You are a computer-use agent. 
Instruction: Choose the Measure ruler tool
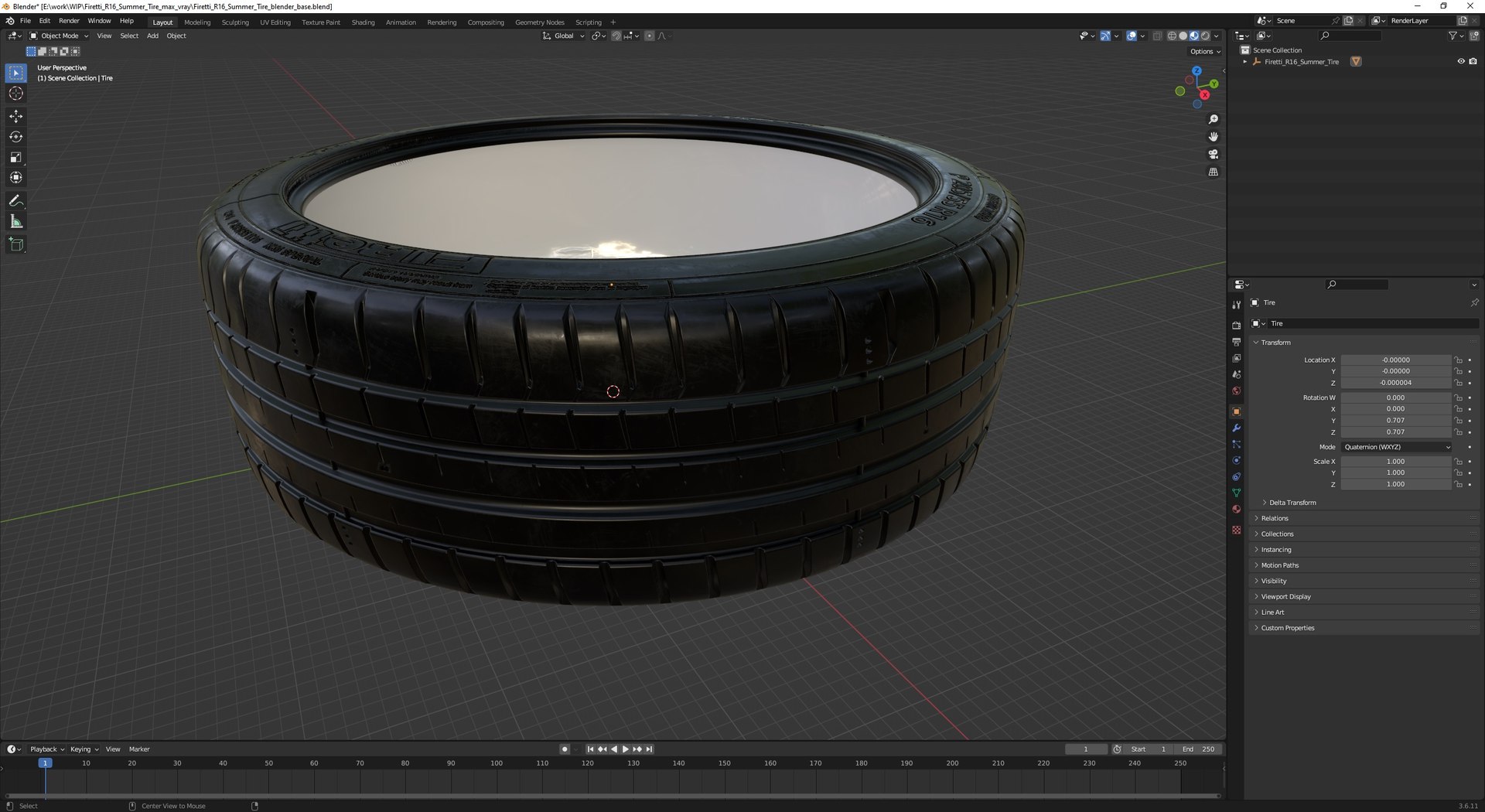(16, 222)
